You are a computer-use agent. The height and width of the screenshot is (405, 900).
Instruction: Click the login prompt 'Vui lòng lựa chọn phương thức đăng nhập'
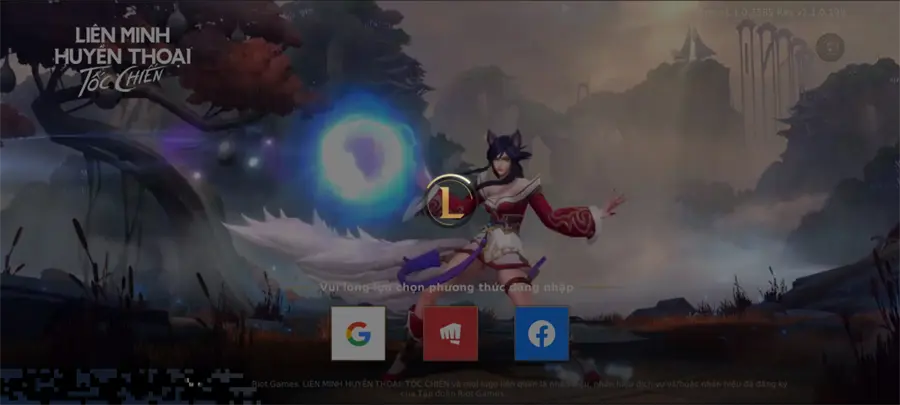click(447, 287)
